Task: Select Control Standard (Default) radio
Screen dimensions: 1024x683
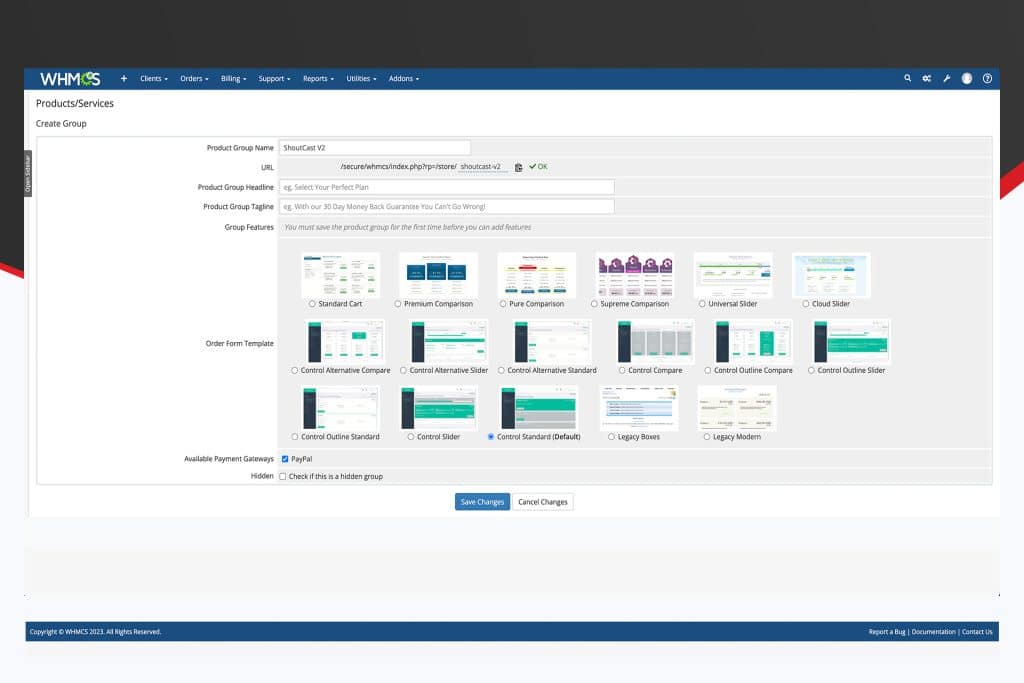Action: (x=490, y=437)
